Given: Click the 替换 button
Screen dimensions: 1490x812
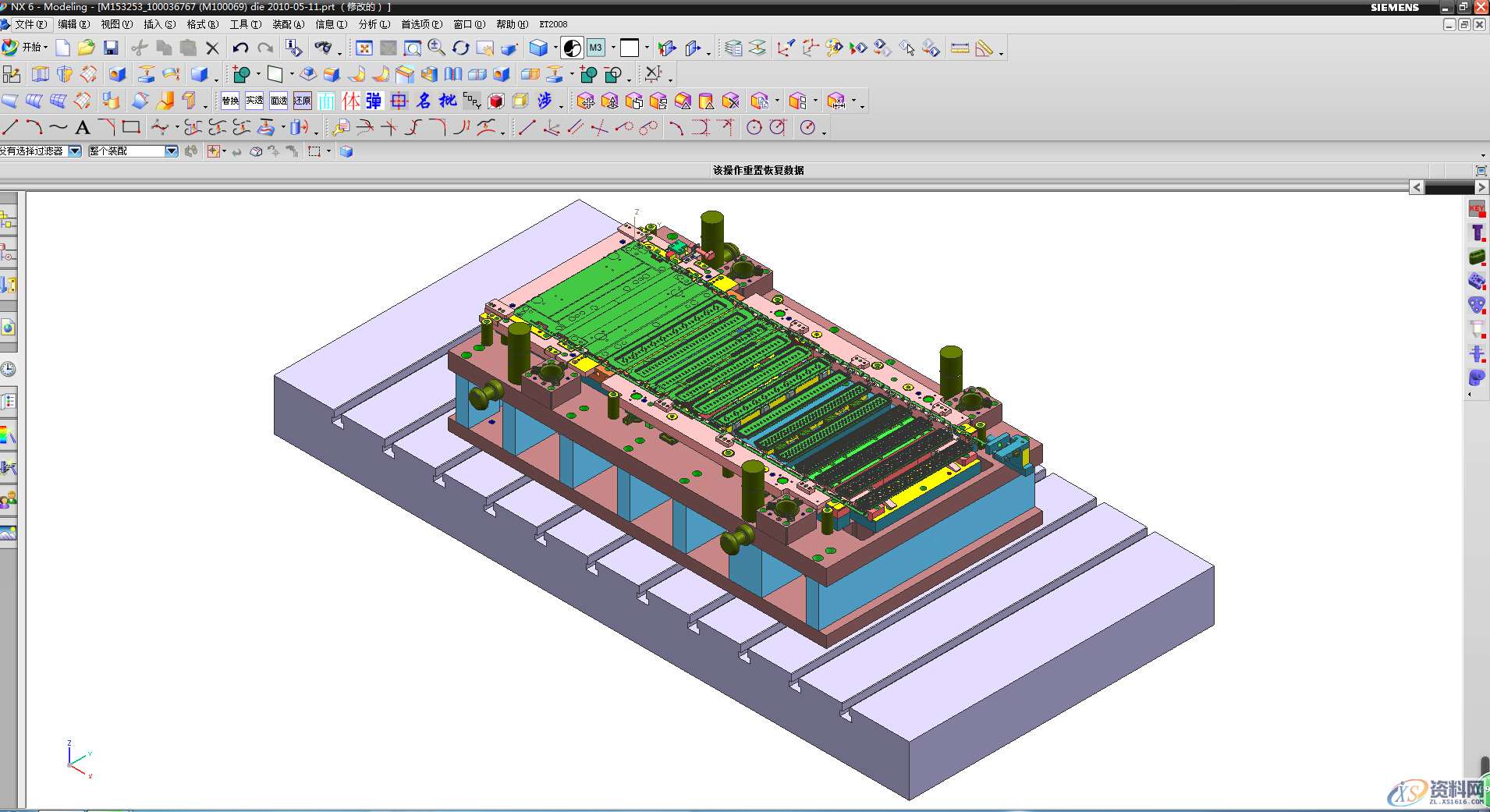Looking at the screenshot, I should click(x=230, y=101).
